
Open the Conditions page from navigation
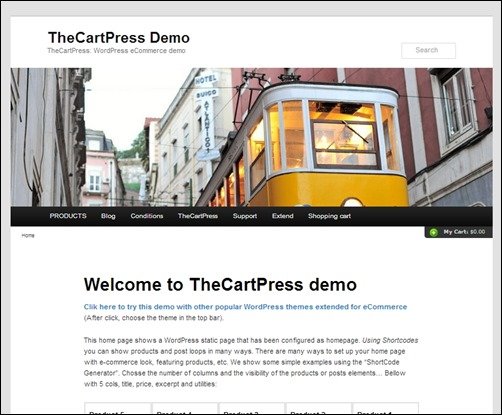147,216
